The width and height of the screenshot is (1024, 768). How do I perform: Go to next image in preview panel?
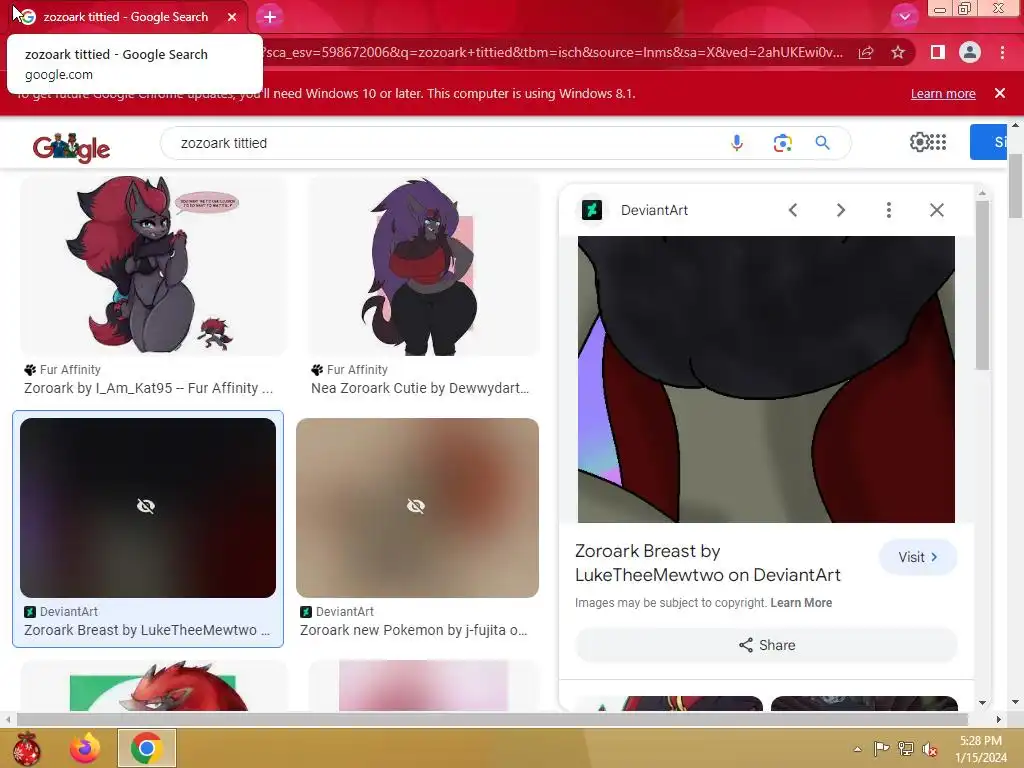point(841,210)
